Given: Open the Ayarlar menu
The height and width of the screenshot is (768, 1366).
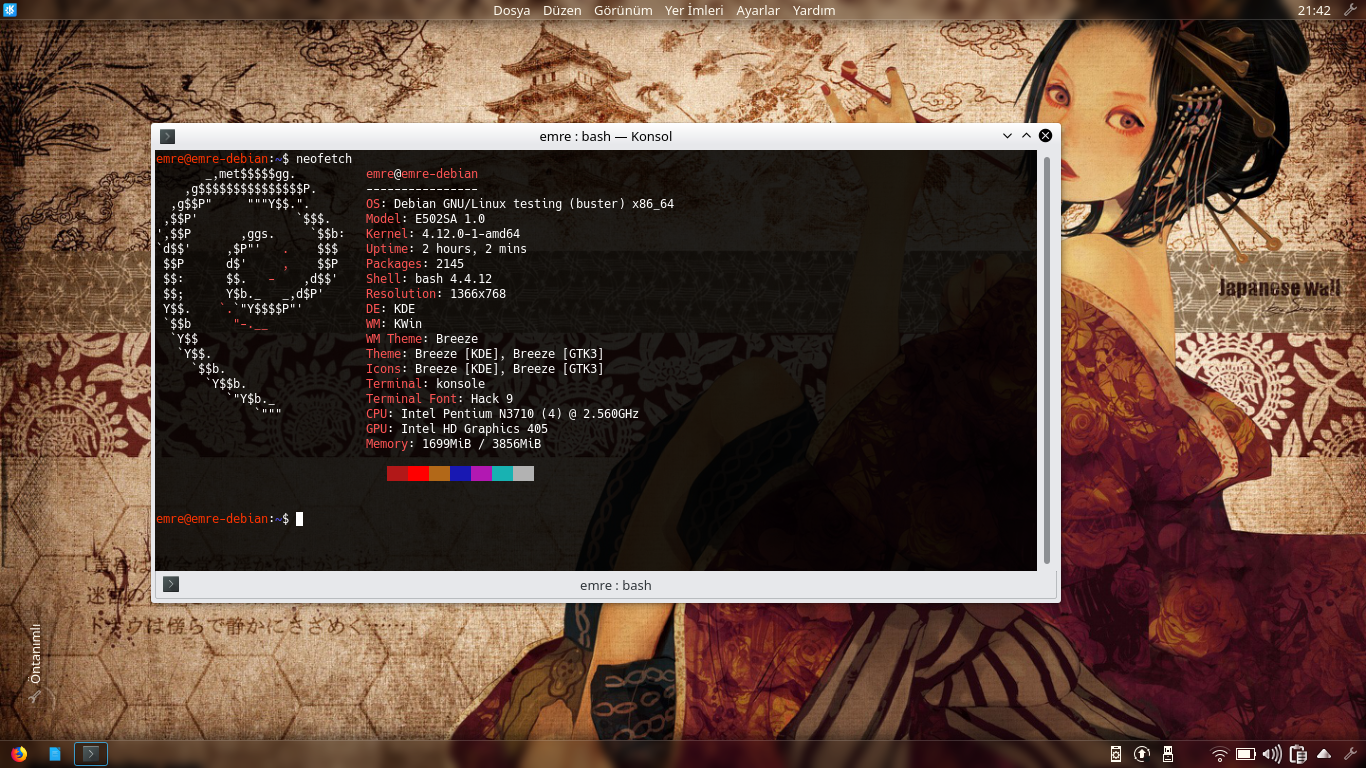Looking at the screenshot, I should coord(758,10).
